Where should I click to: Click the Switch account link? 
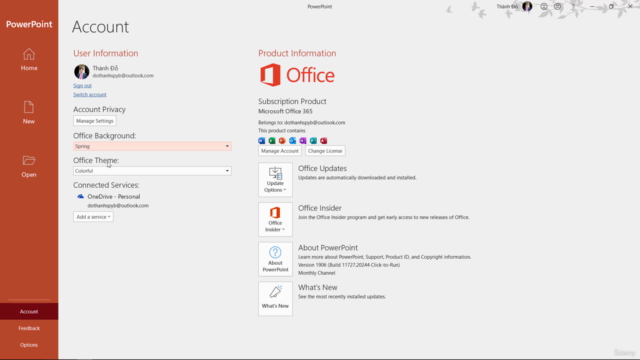(90, 94)
